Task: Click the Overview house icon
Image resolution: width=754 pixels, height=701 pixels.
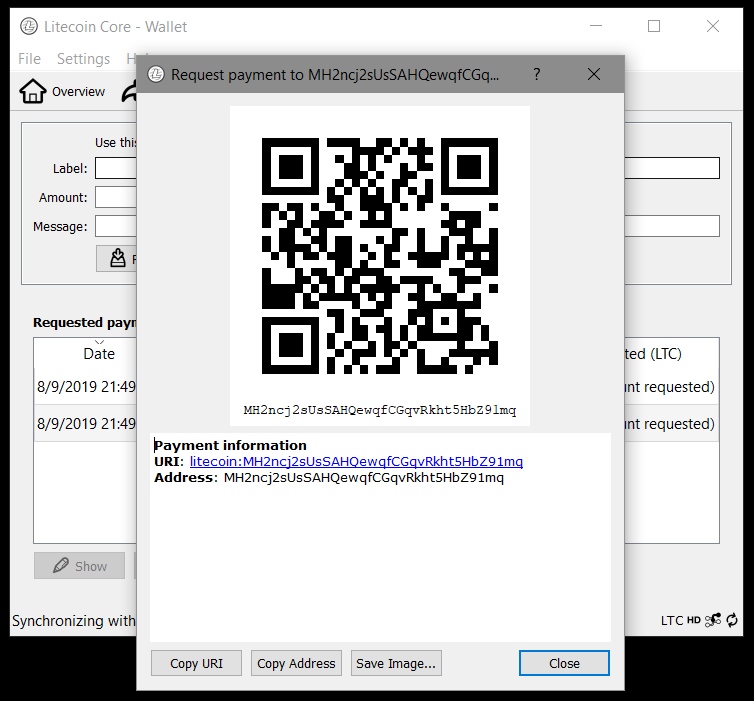Action: tap(33, 91)
